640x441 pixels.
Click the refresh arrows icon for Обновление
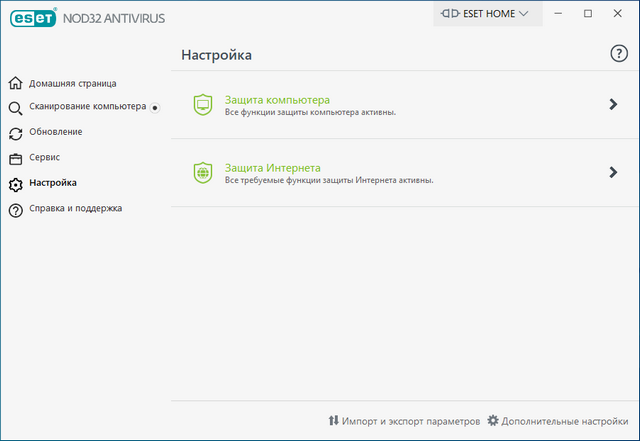pos(15,133)
